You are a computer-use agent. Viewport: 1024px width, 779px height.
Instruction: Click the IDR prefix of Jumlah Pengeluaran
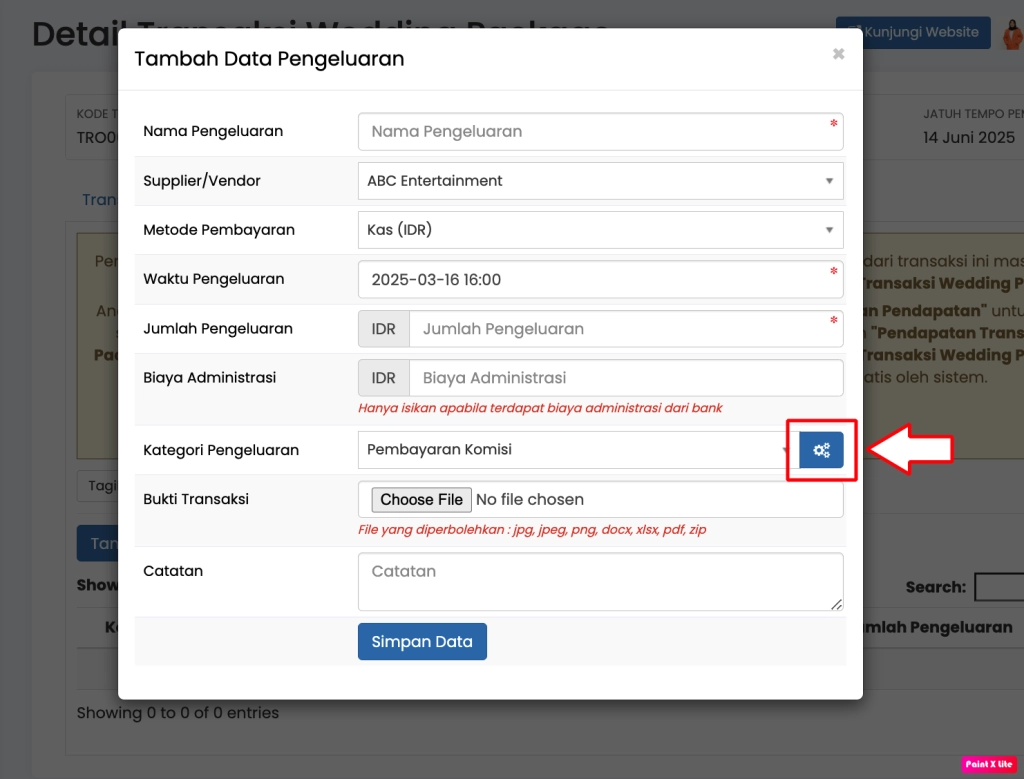click(384, 329)
